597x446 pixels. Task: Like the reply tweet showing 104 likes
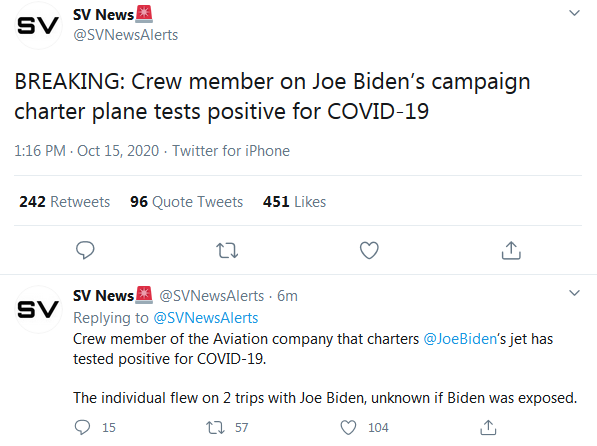pyautogui.click(x=348, y=427)
